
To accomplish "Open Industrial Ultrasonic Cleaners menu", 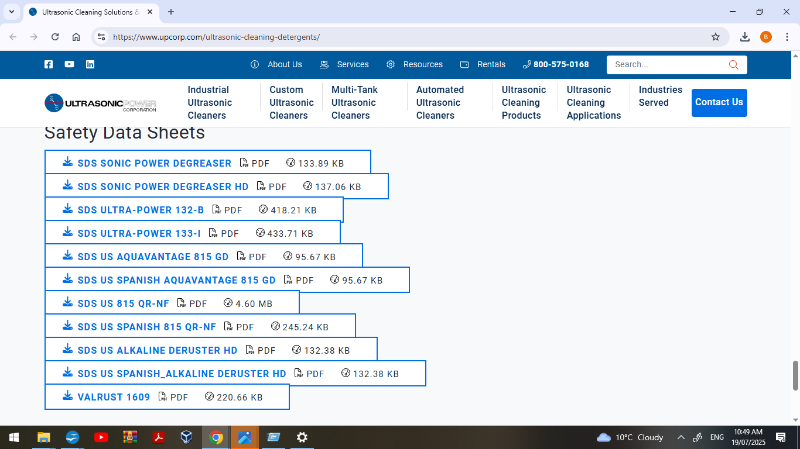I will [x=210, y=103].
